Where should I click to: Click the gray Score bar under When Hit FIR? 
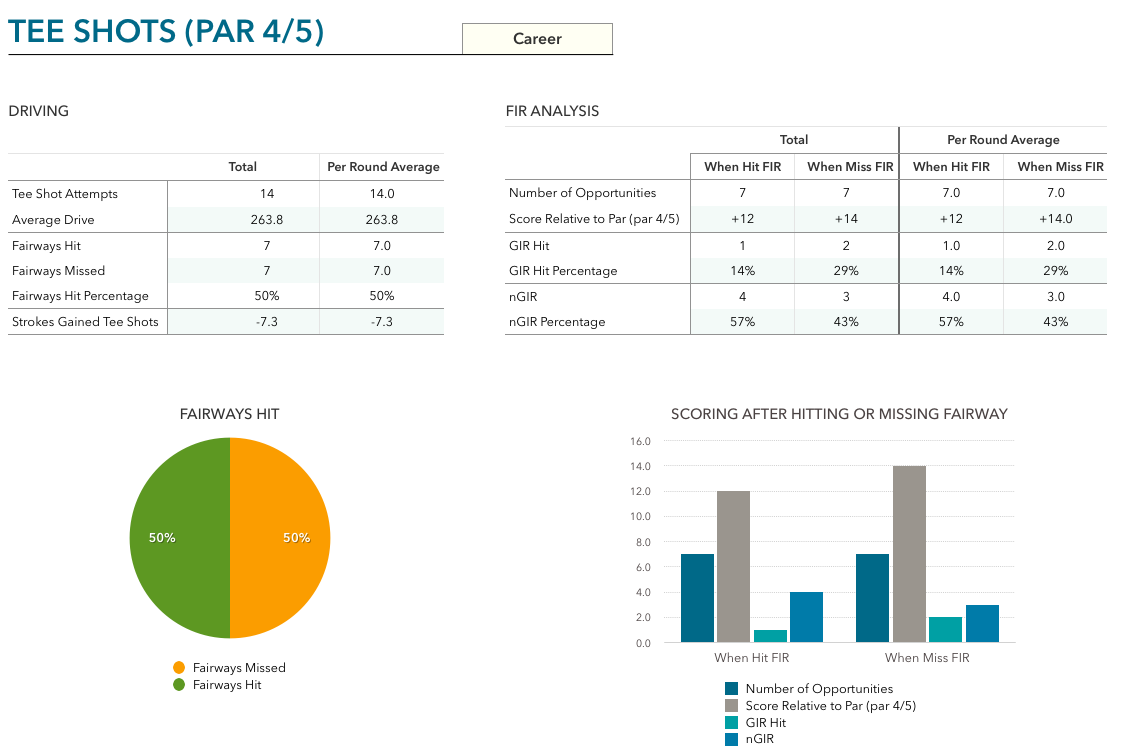coord(734,566)
